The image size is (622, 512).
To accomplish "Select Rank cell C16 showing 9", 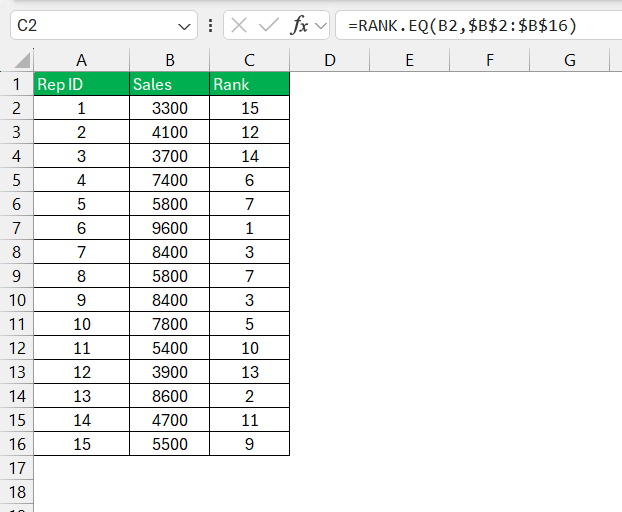I will tap(250, 444).
